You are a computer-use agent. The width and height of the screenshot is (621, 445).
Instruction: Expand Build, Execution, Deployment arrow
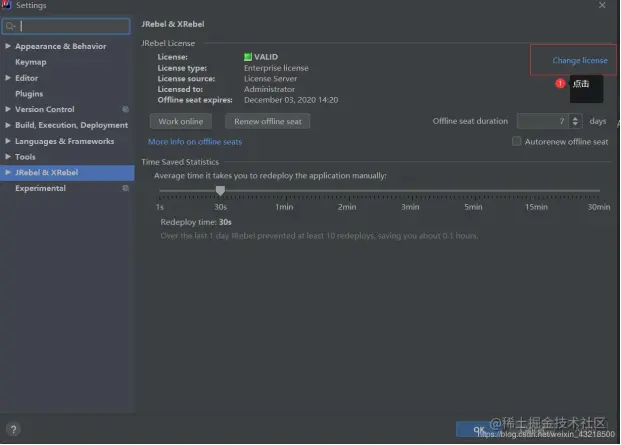click(x=8, y=125)
